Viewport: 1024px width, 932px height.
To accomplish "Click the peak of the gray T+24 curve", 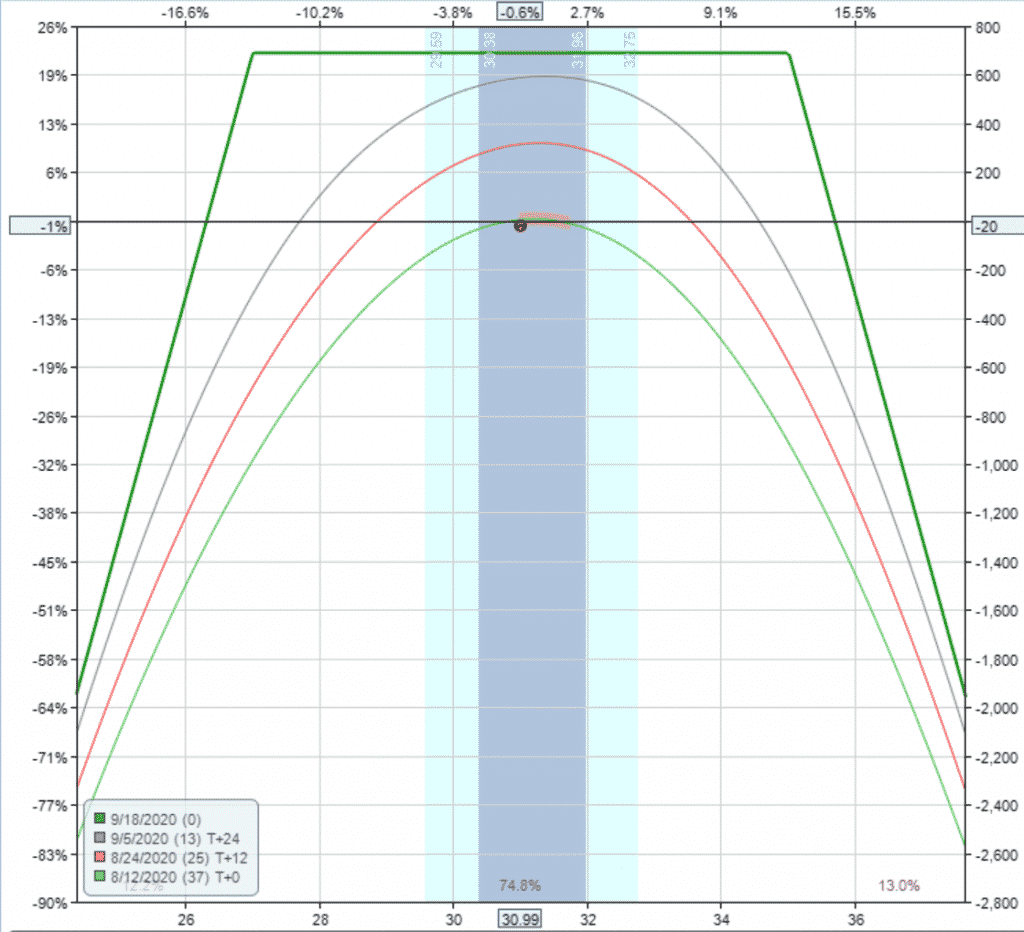I will click(546, 76).
